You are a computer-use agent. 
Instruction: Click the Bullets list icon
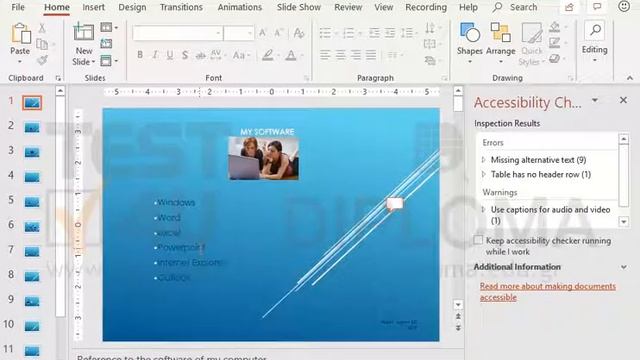[x=325, y=33]
